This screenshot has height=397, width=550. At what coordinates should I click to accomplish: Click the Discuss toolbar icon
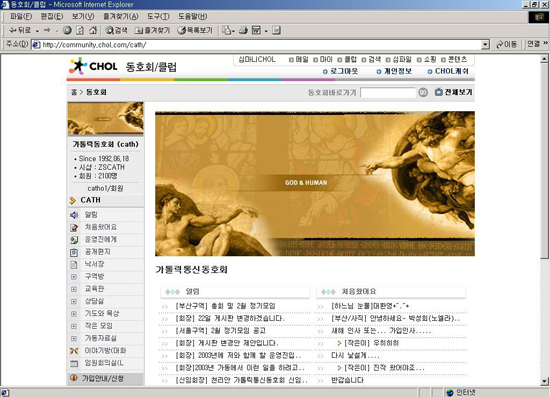coord(276,31)
